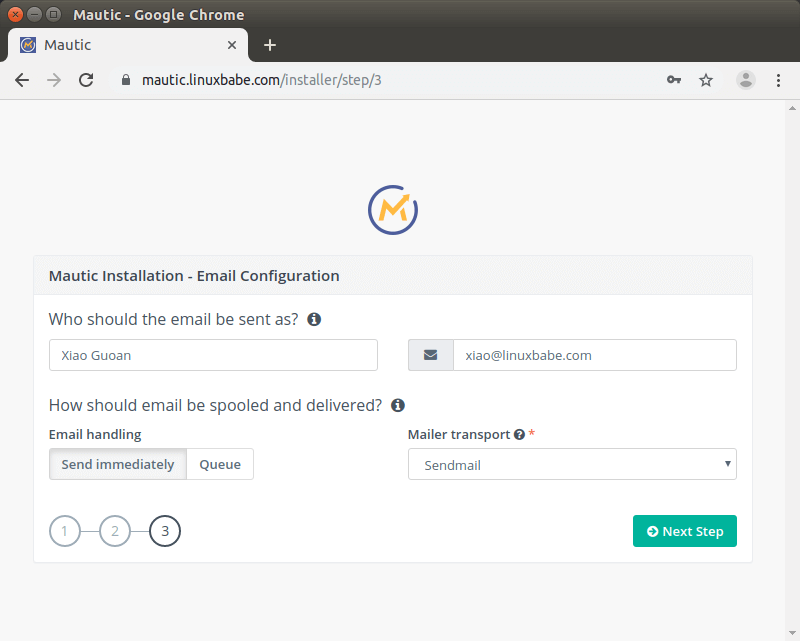Open a new browser tab
The width and height of the screenshot is (800, 641).
point(270,45)
